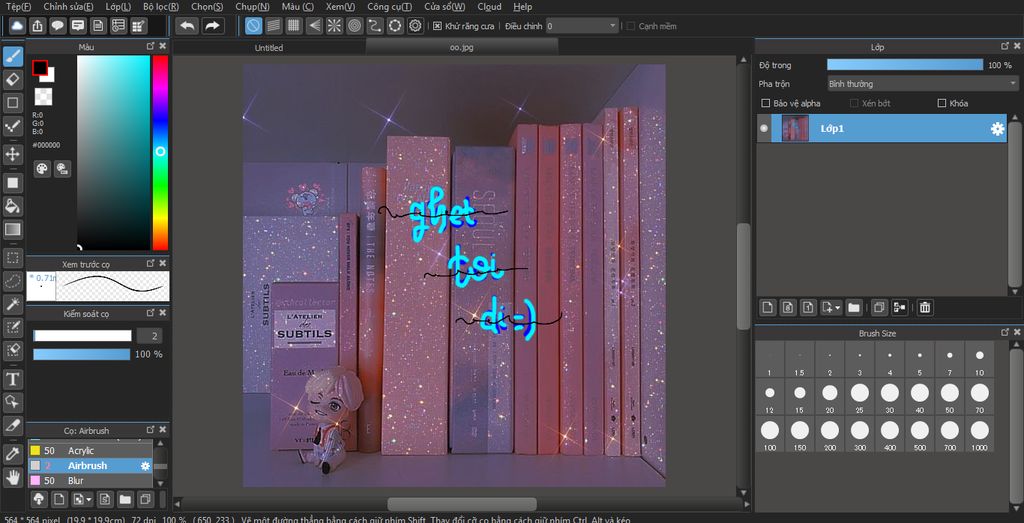The image size is (1024, 523).
Task: Select the Text tool
Action: [12, 379]
